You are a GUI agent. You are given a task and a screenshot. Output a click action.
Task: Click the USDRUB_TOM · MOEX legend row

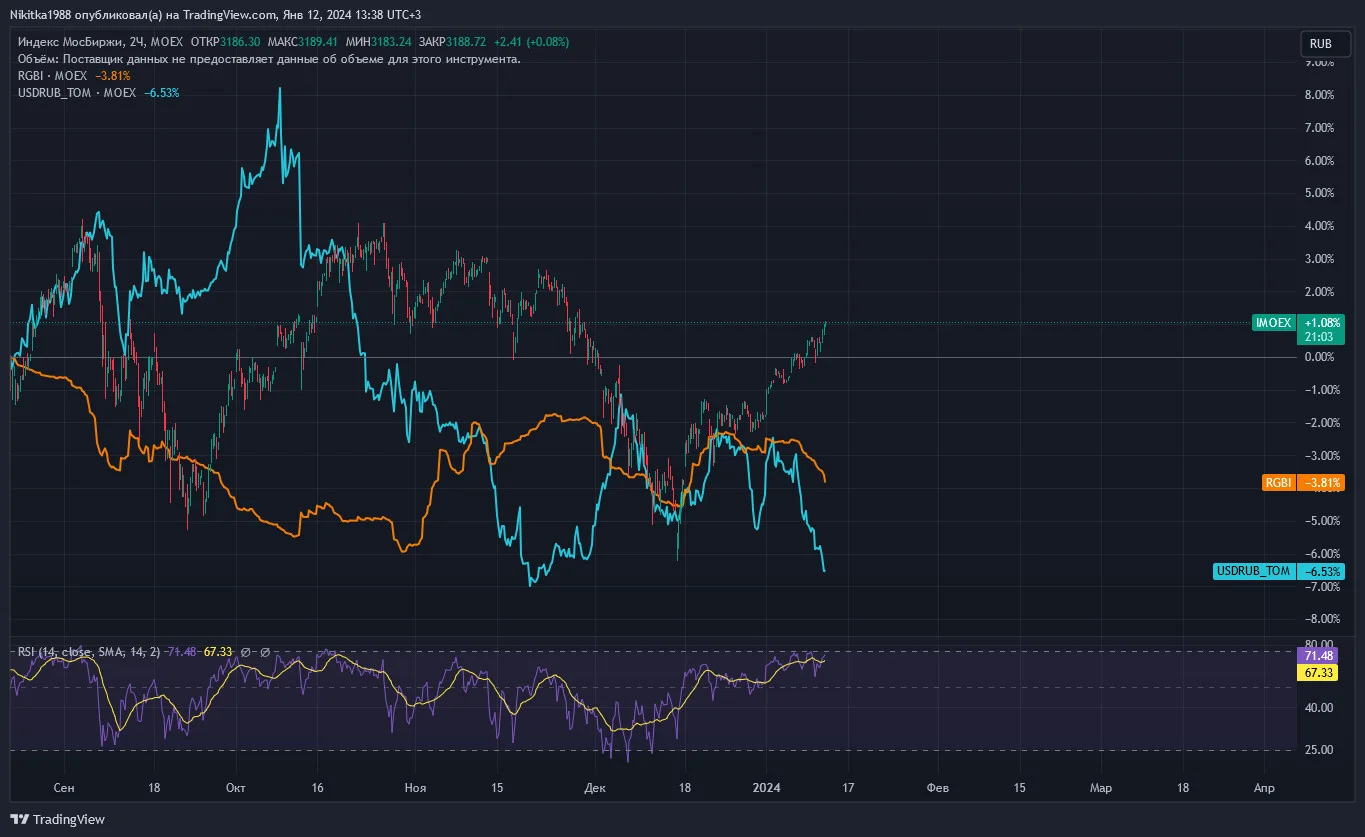[x=99, y=92]
